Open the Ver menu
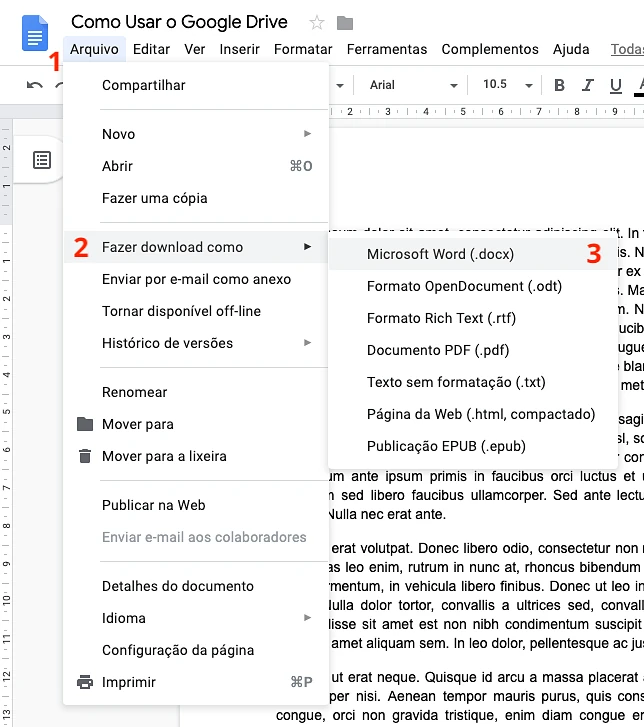The width and height of the screenshot is (644, 727). point(194,49)
